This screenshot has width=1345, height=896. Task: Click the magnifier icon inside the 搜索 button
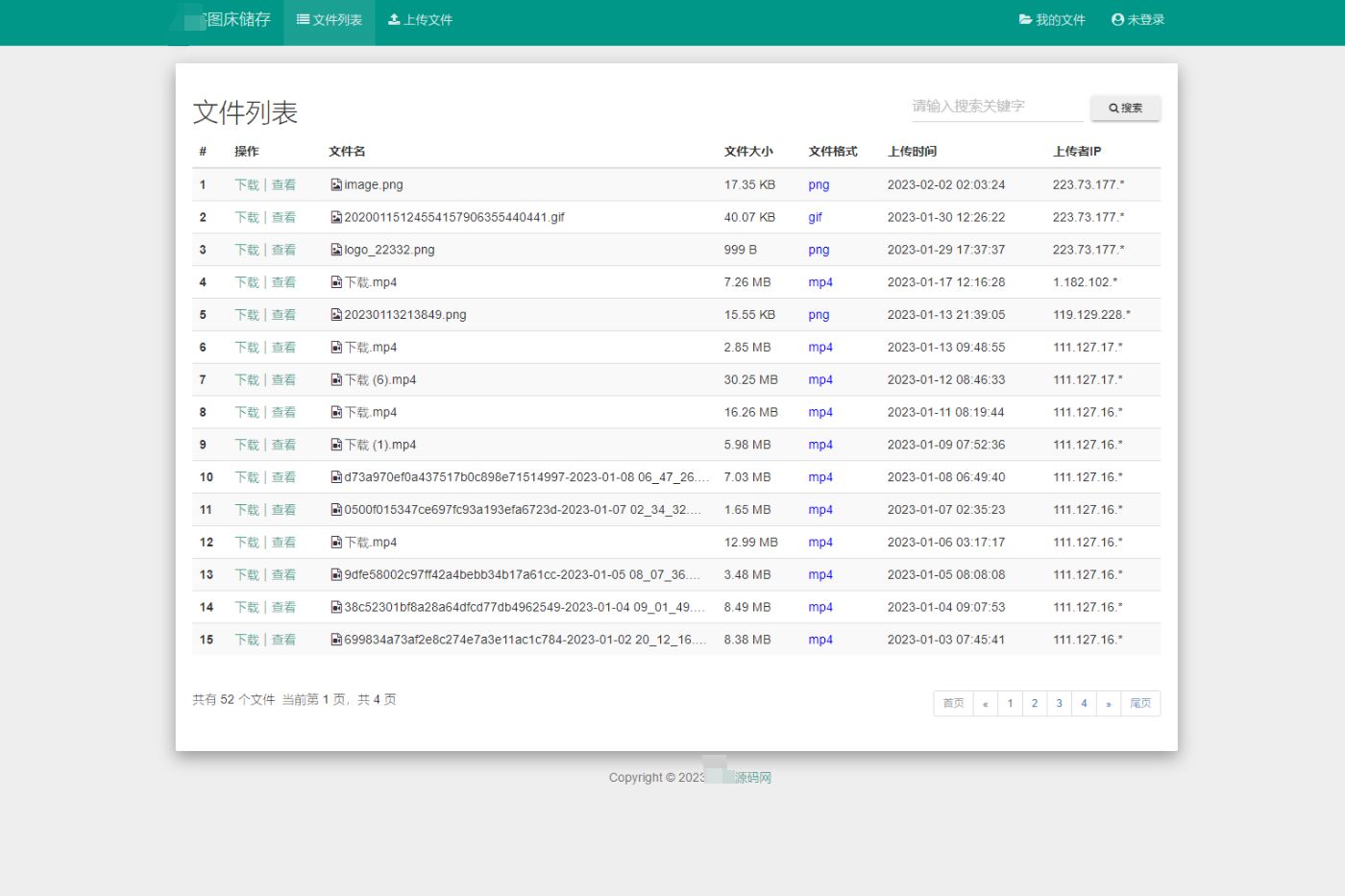click(x=1113, y=108)
